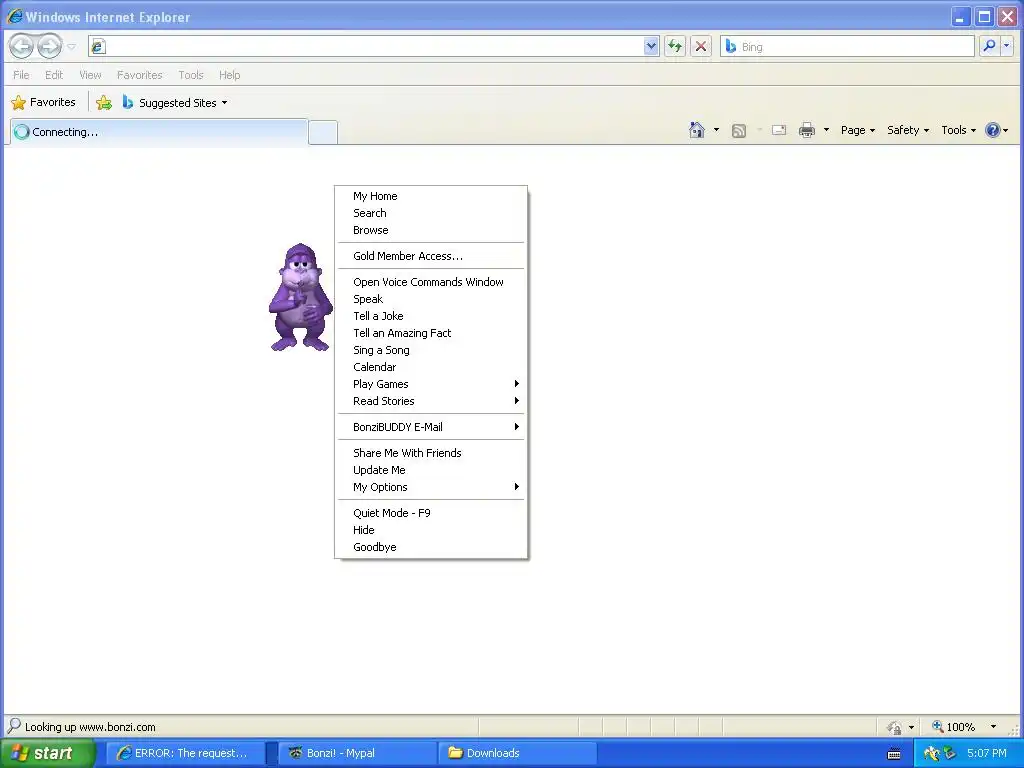Switch to Downloads folder taskbar button
The height and width of the screenshot is (768, 1024).
point(517,753)
